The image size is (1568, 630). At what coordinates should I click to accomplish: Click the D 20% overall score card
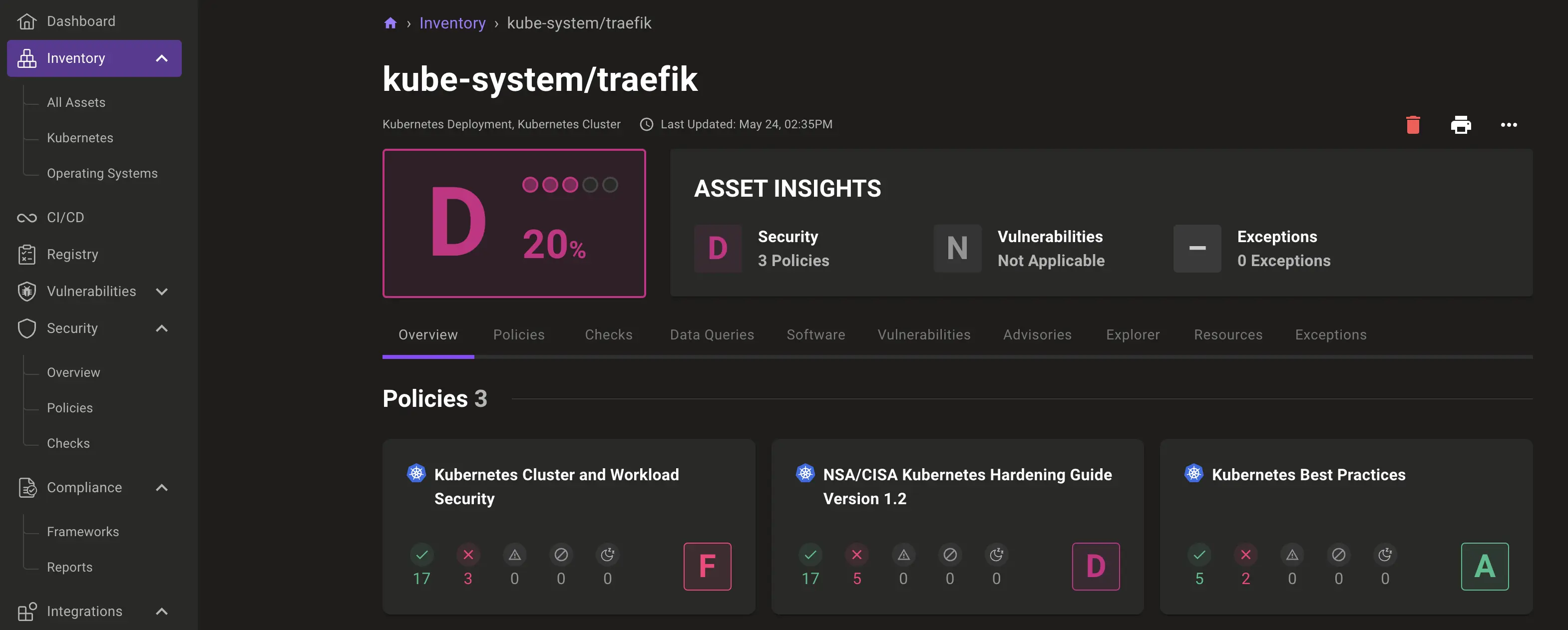pyautogui.click(x=514, y=223)
